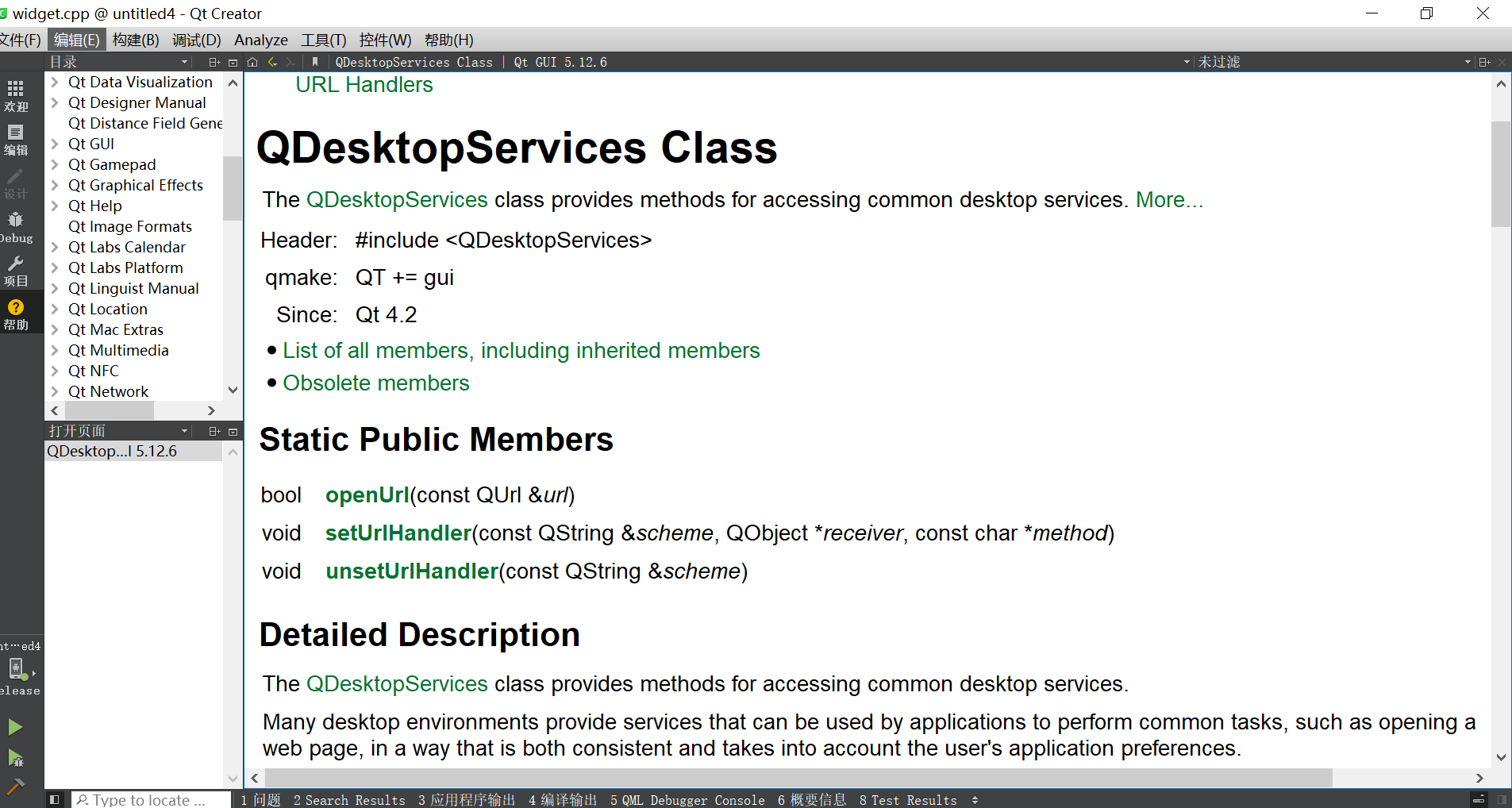The width and height of the screenshot is (1512, 808).
Task: Open the 调试(D) menu
Action: pyautogui.click(x=197, y=40)
